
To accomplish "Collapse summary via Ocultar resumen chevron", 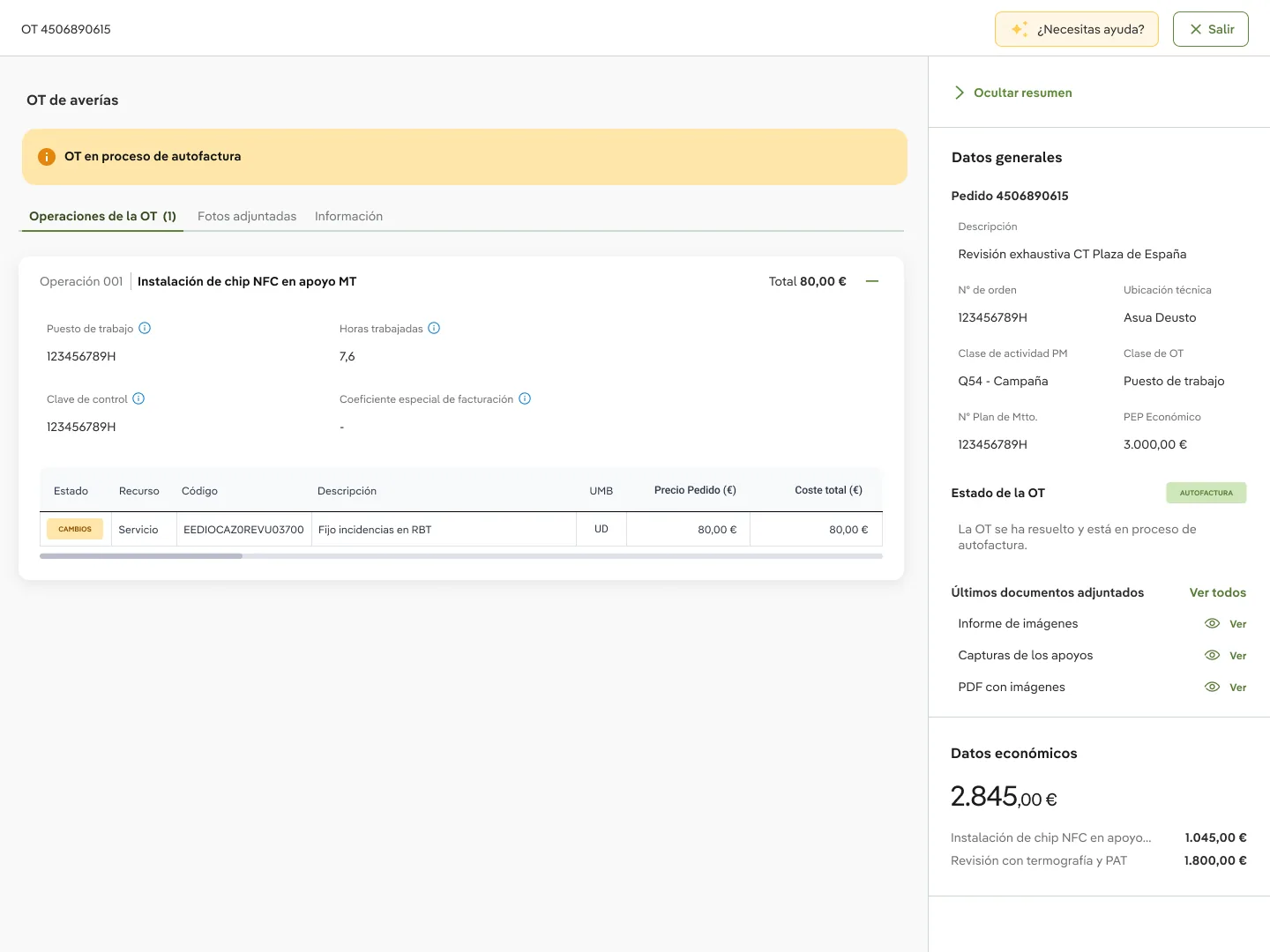I will (960, 93).
